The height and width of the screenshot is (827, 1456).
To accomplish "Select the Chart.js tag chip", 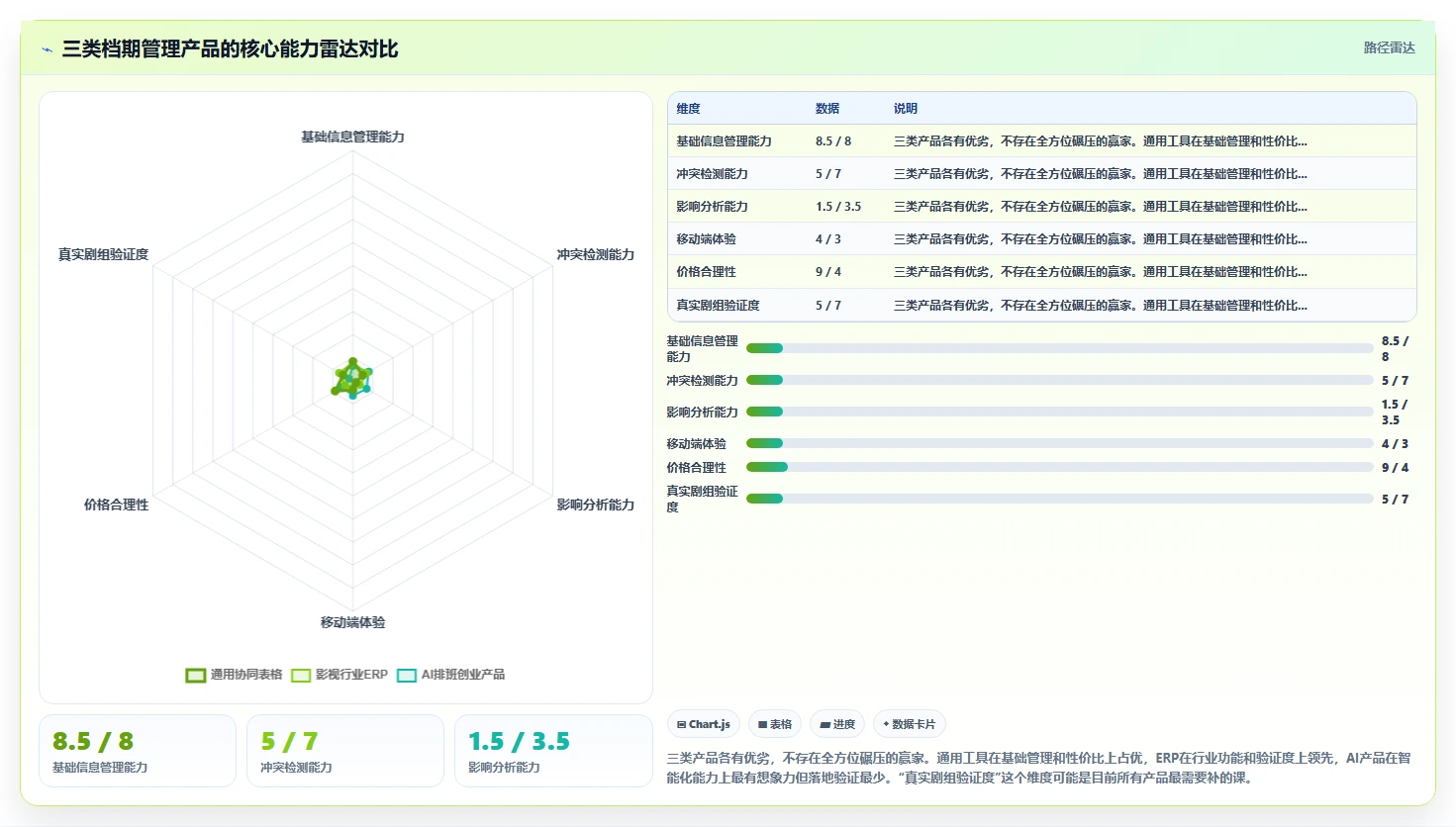I will pos(704,724).
